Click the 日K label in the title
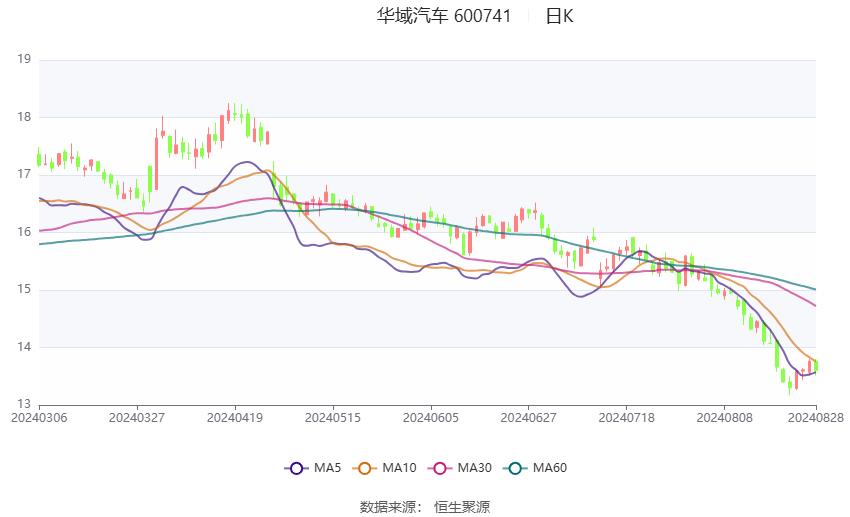This screenshot has height=517, width=850. tap(559, 16)
